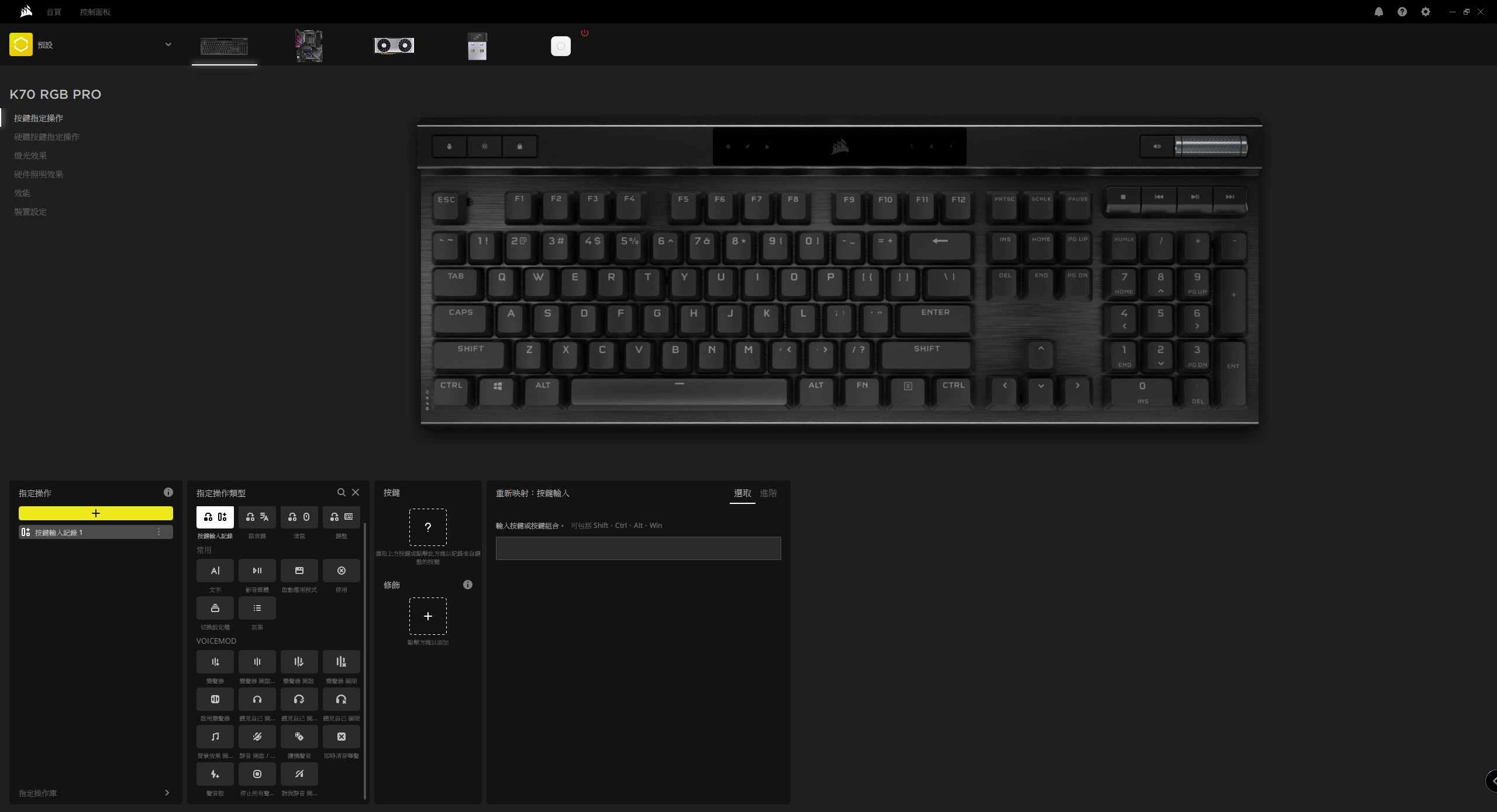The width and height of the screenshot is (1497, 812).
Task: Click the keyboard play/pause media key
Action: click(x=1195, y=199)
